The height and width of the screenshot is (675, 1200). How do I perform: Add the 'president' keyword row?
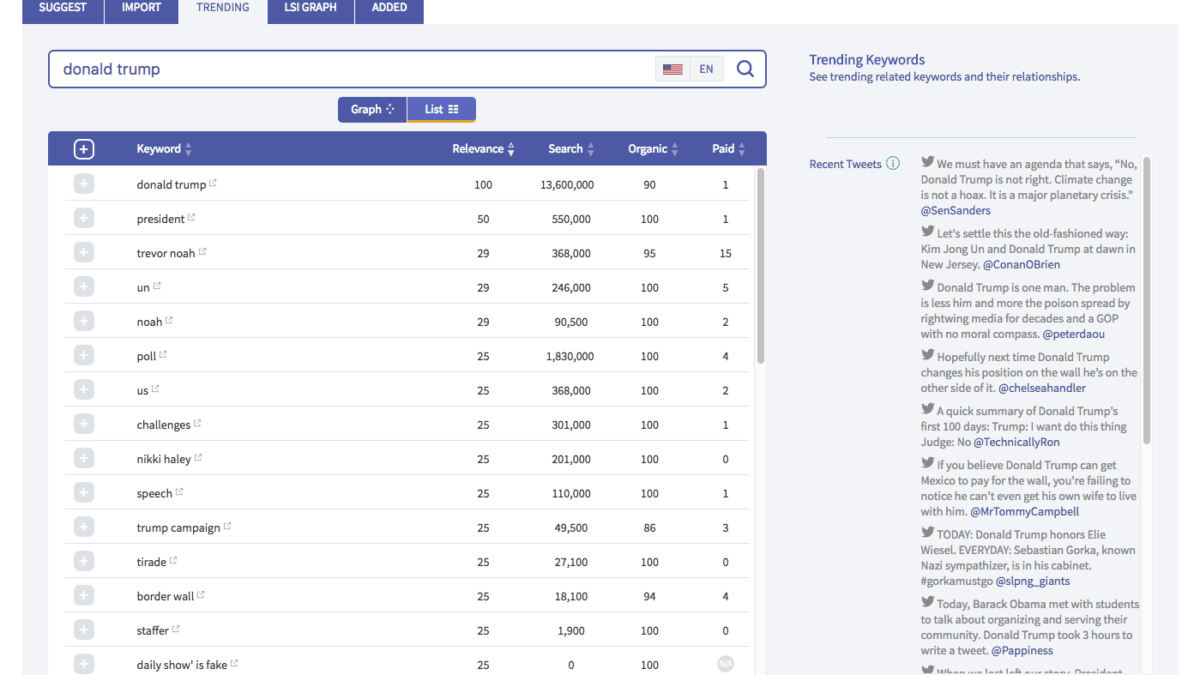coord(84,218)
